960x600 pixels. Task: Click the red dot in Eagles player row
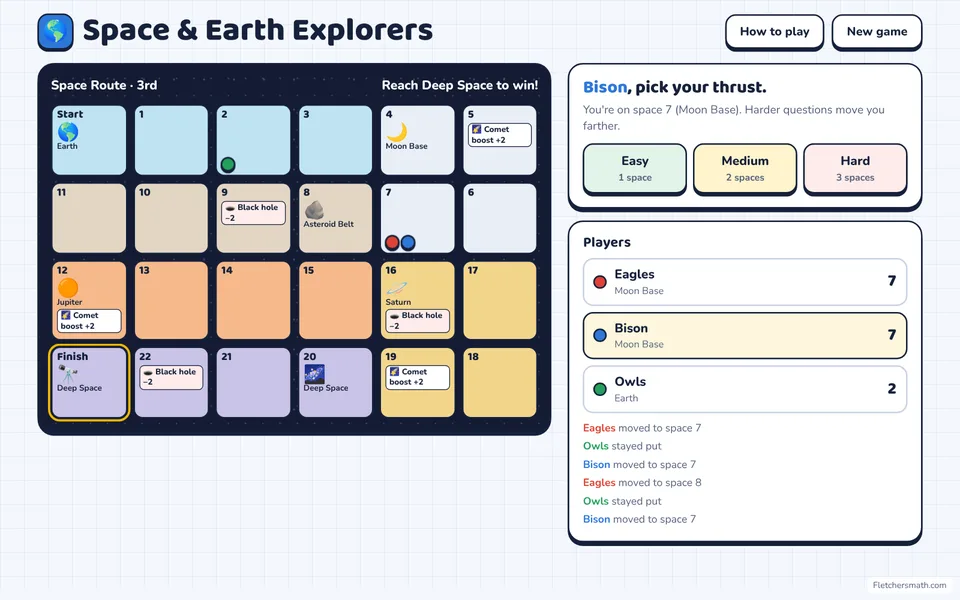click(600, 282)
